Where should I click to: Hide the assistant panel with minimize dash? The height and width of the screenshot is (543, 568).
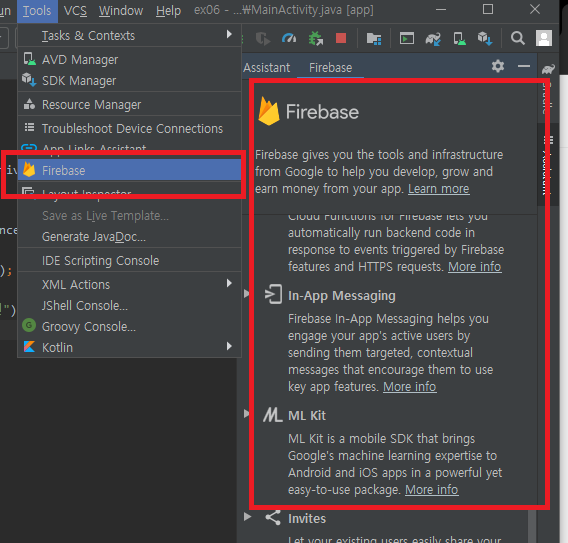click(x=524, y=66)
